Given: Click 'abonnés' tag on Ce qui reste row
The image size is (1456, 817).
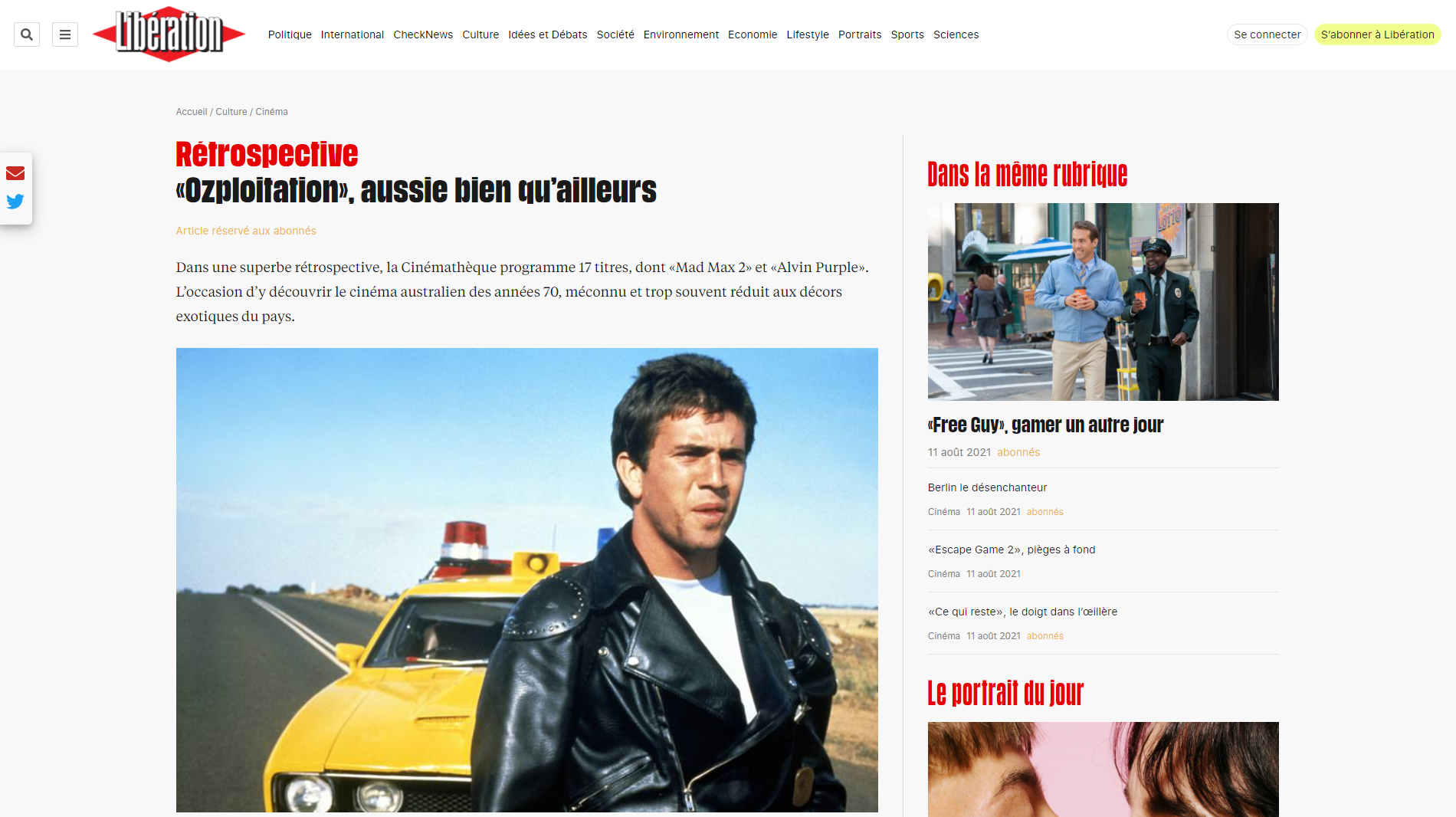Looking at the screenshot, I should [x=1045, y=636].
